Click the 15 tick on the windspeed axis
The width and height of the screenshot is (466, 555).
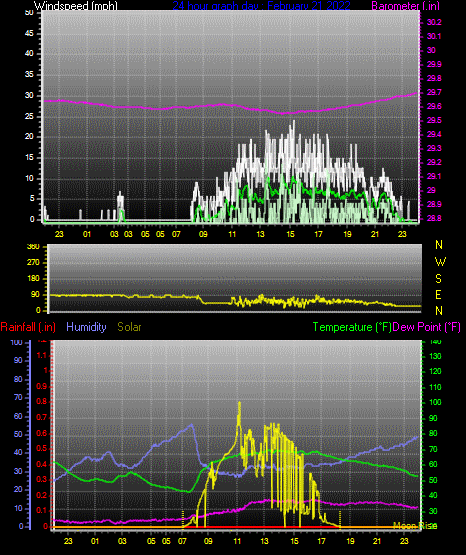pyautogui.click(x=29, y=157)
